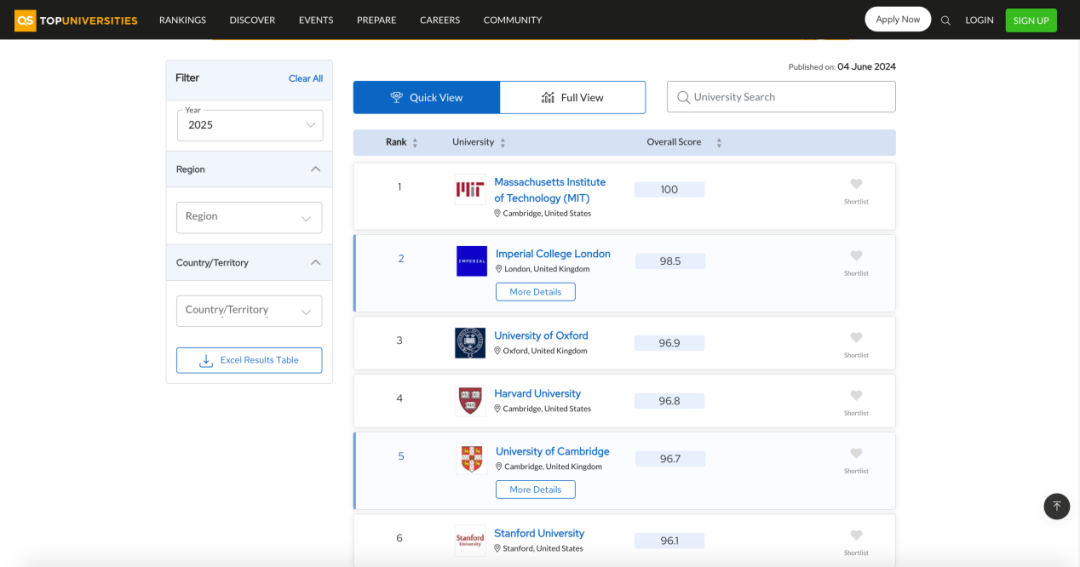Click the MIT logo thumbnail
1080x567 pixels.
tap(470, 189)
